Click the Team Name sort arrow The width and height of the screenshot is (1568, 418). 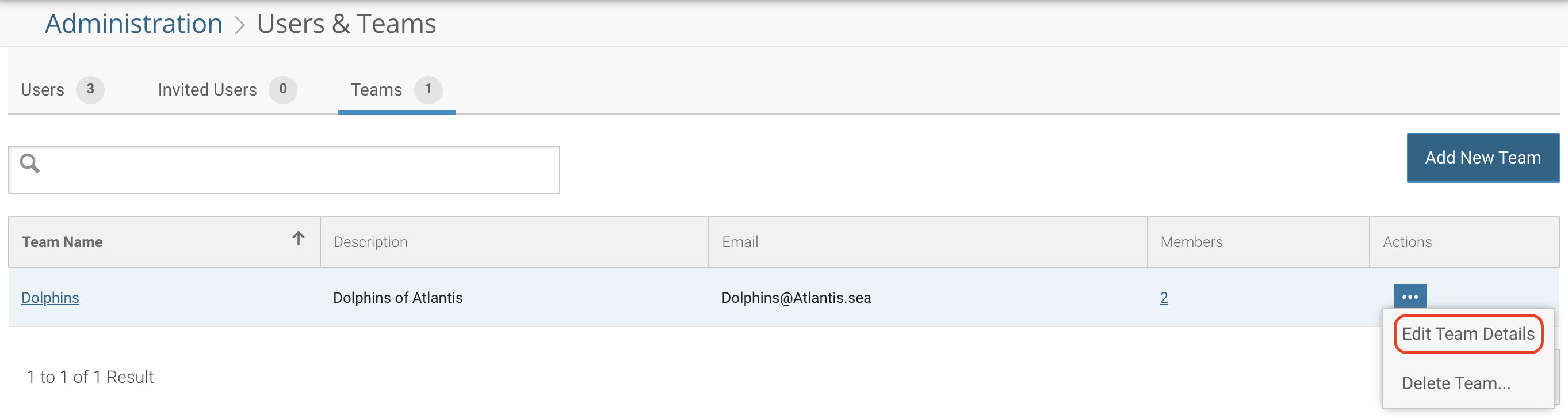[x=299, y=238]
